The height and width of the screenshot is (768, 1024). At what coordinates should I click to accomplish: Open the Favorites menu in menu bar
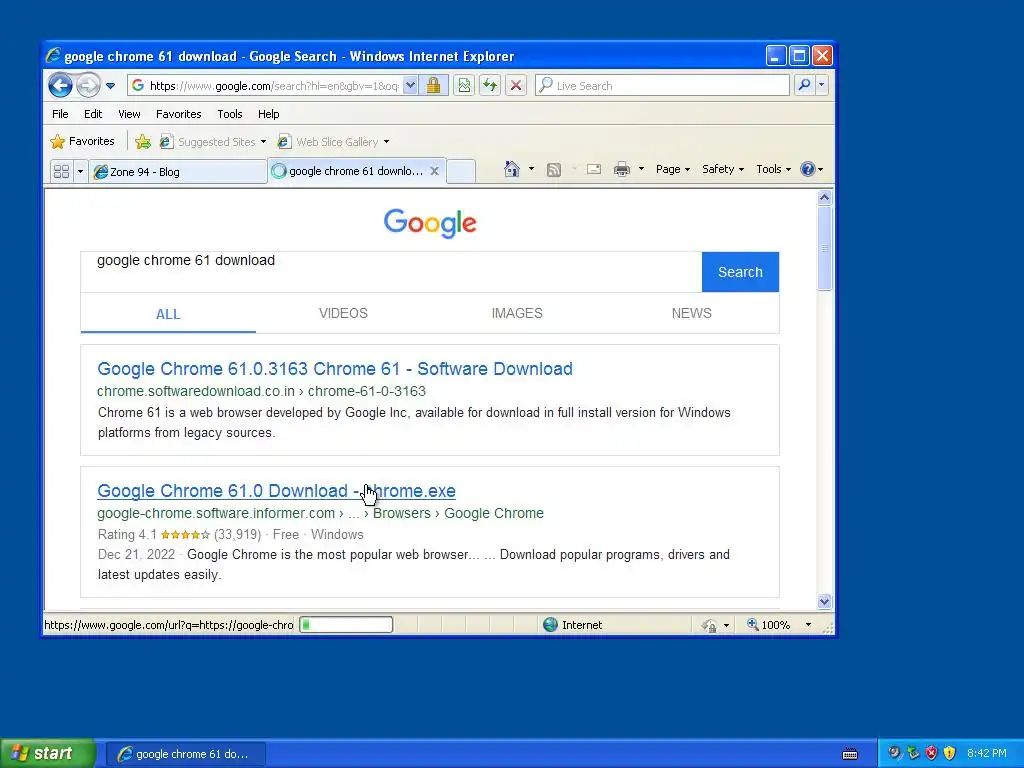pos(178,114)
